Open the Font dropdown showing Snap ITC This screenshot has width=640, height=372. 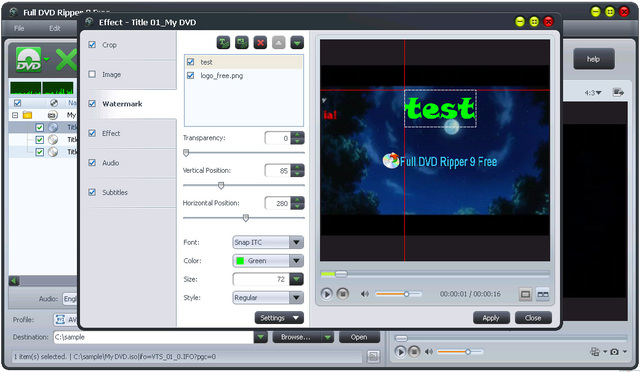point(268,242)
